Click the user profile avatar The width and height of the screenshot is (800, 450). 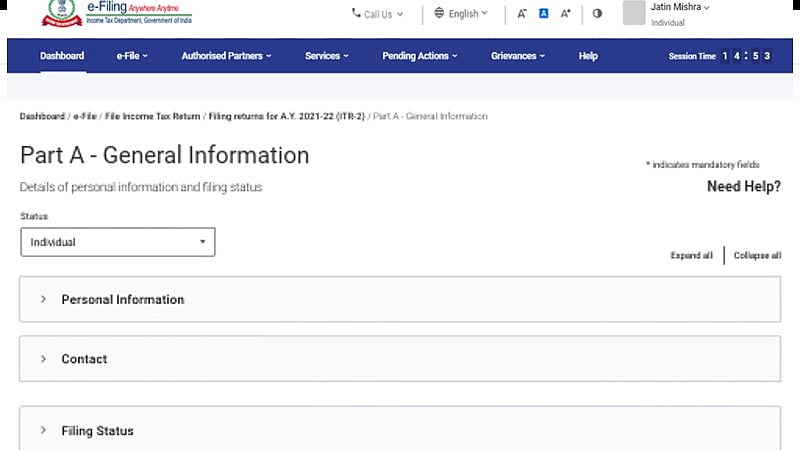634,13
